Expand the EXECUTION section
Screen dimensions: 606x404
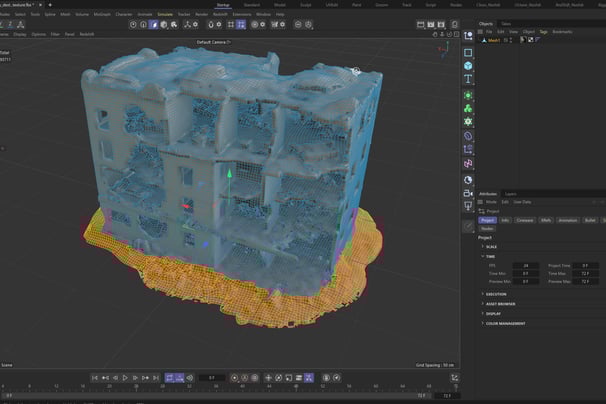(x=494, y=294)
